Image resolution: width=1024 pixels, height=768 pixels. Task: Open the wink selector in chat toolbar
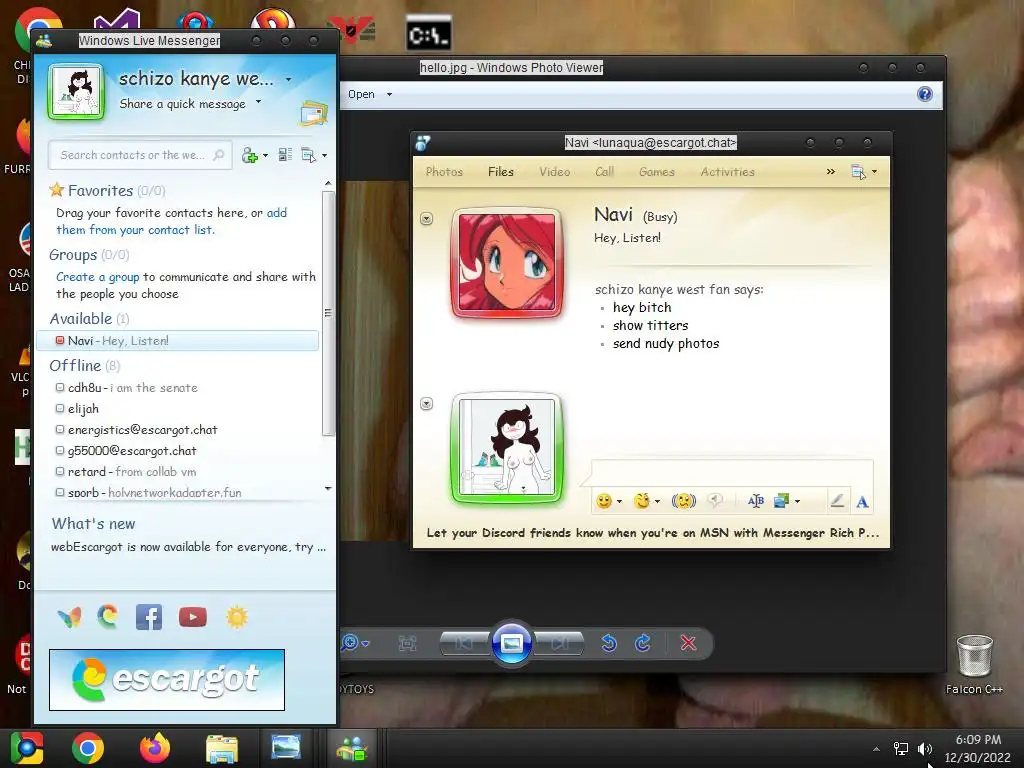point(642,501)
